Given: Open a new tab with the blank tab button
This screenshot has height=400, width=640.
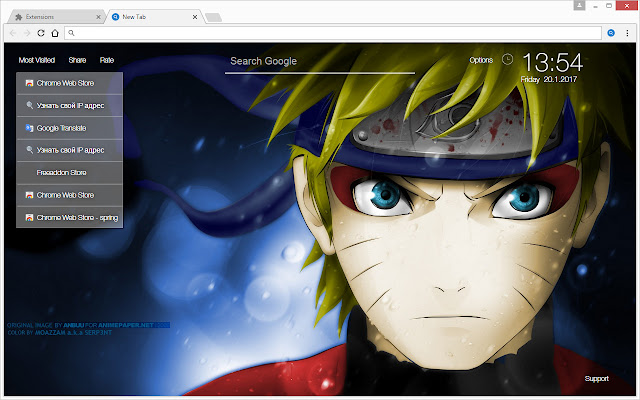Looking at the screenshot, I should click(213, 17).
